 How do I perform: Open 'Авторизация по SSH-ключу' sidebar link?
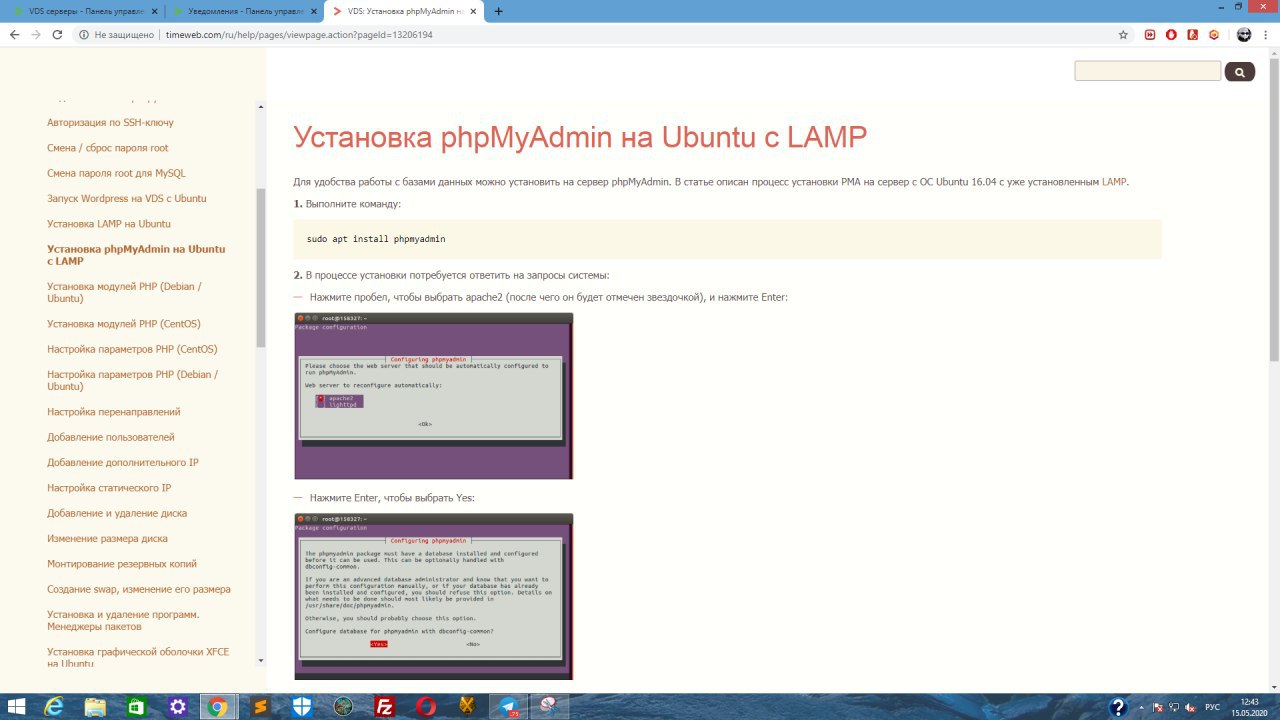110,122
